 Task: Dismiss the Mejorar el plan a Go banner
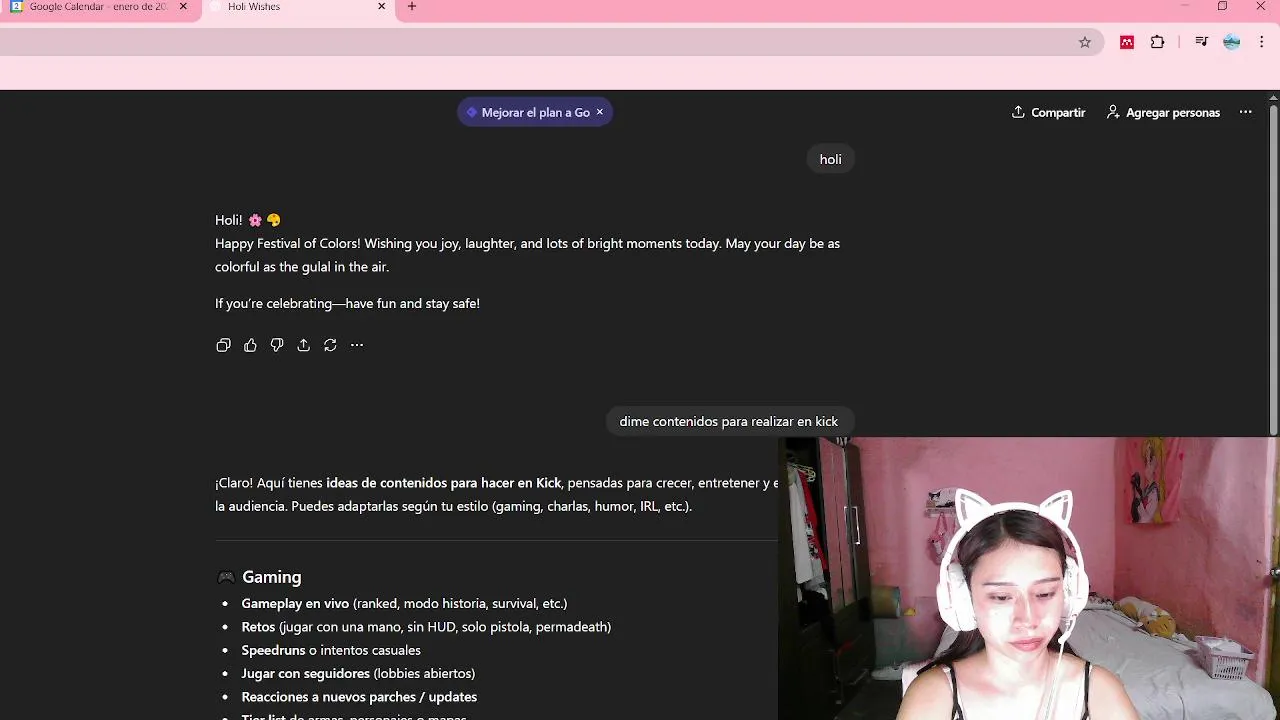tap(600, 112)
